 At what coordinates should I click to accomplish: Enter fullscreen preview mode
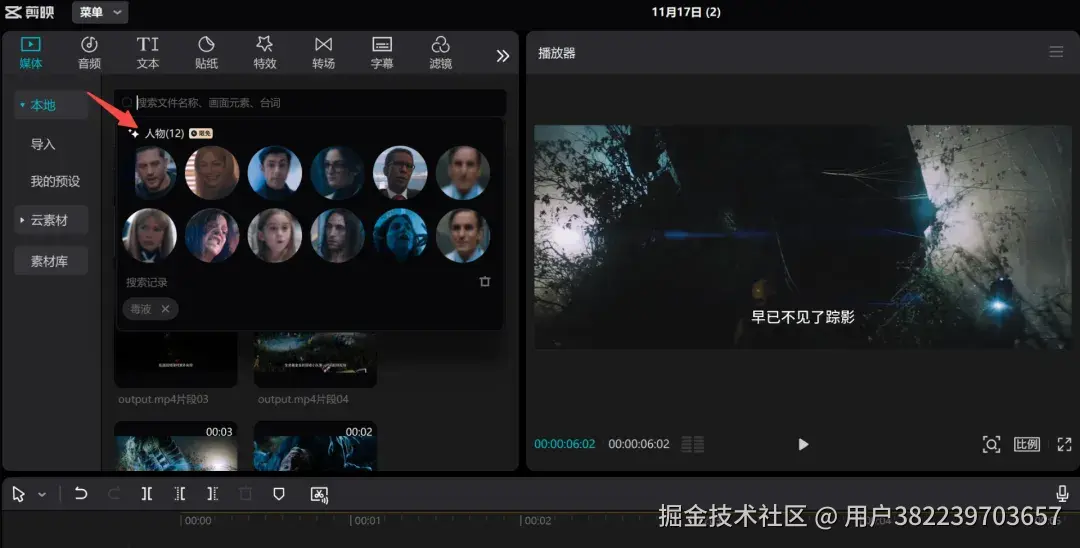1064,444
